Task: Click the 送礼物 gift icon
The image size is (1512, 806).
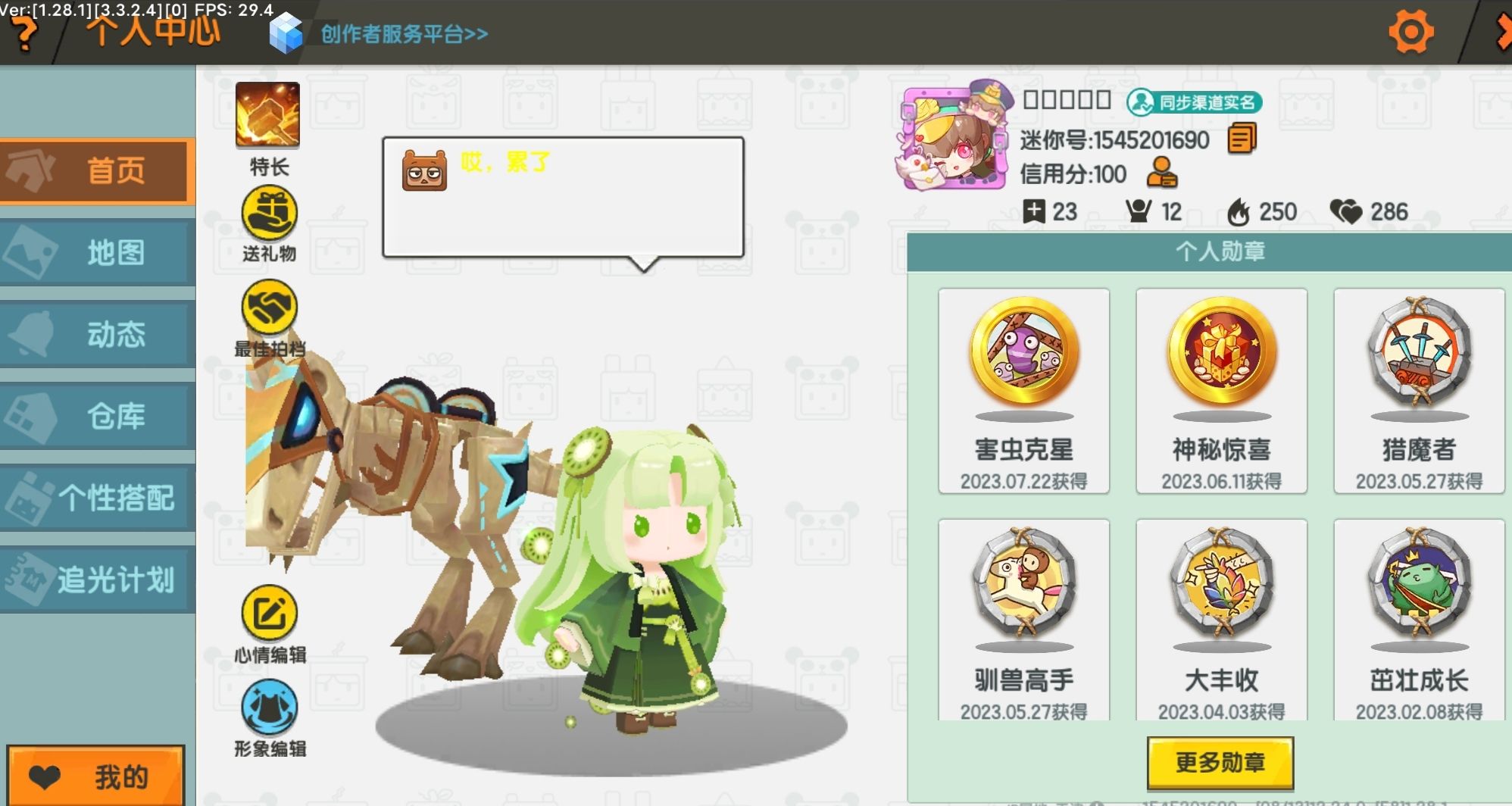Action: tap(269, 213)
